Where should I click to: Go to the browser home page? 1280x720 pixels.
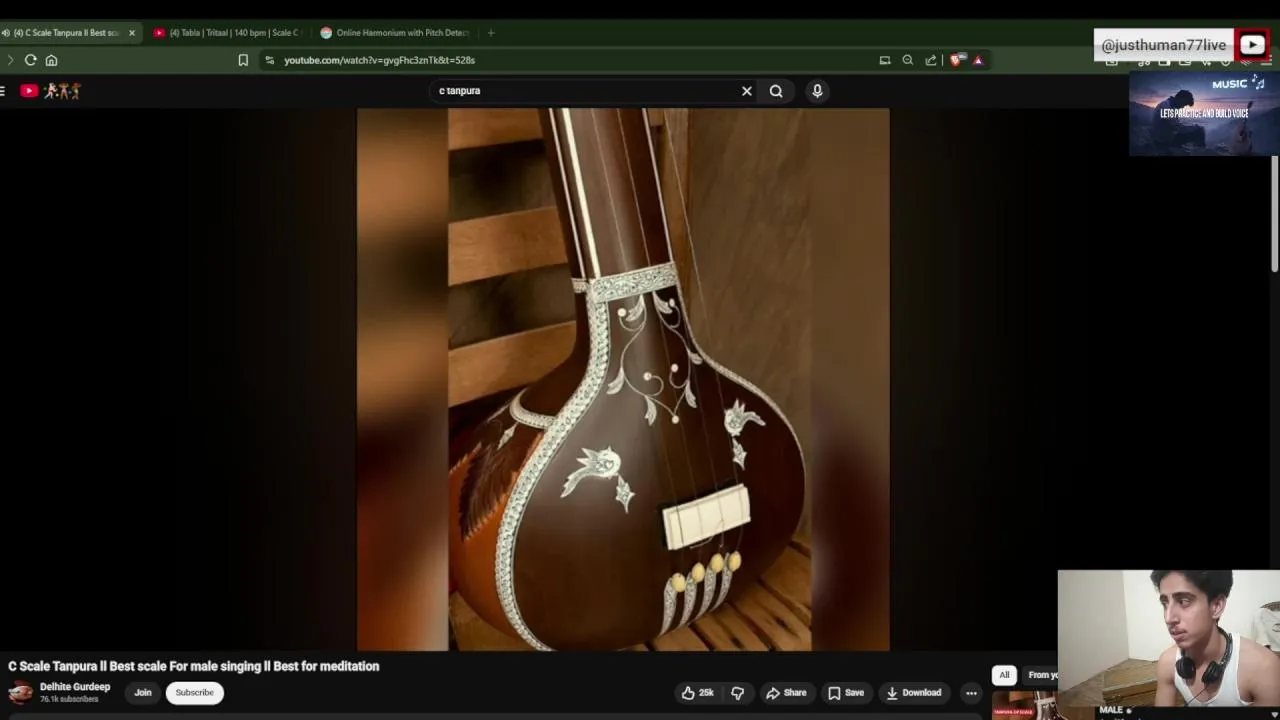[51, 60]
